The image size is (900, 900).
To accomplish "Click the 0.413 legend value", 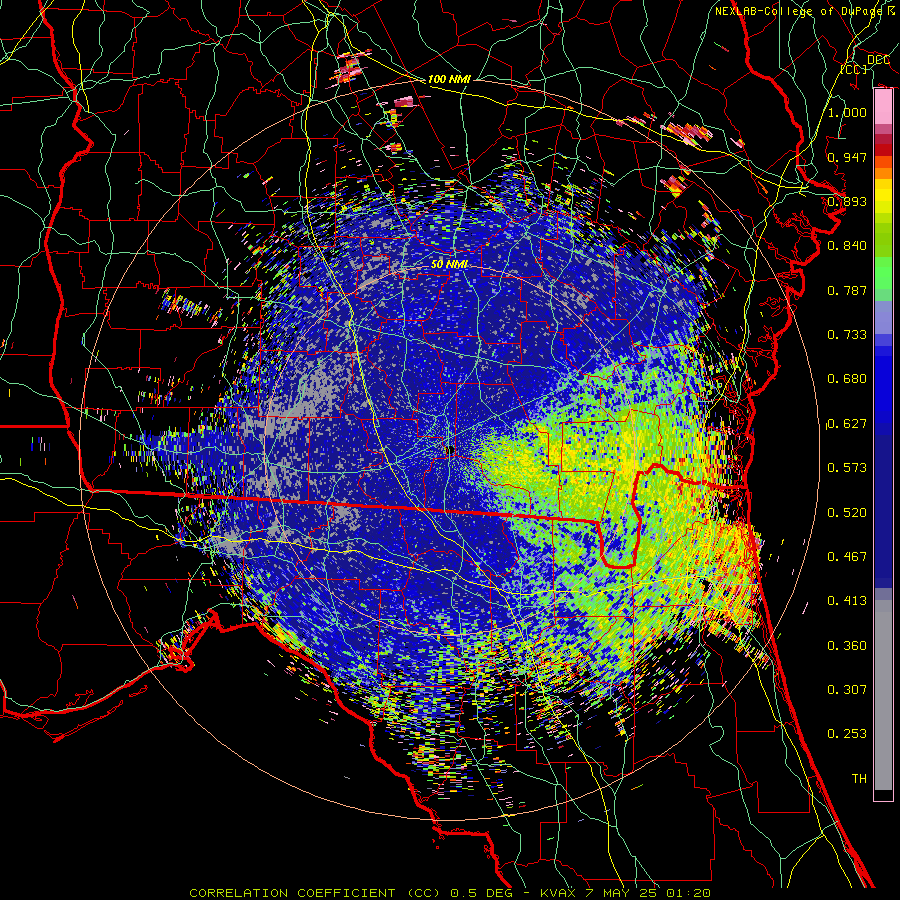I will (847, 601).
